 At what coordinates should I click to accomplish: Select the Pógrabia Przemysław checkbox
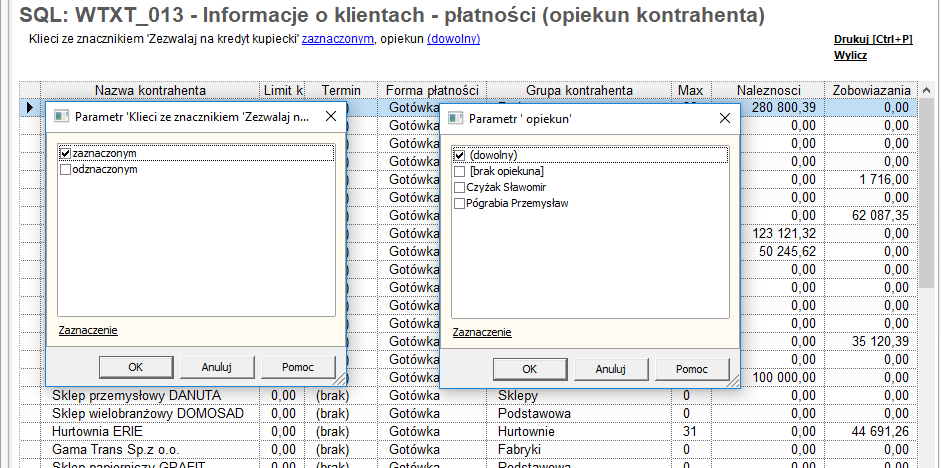[460, 204]
